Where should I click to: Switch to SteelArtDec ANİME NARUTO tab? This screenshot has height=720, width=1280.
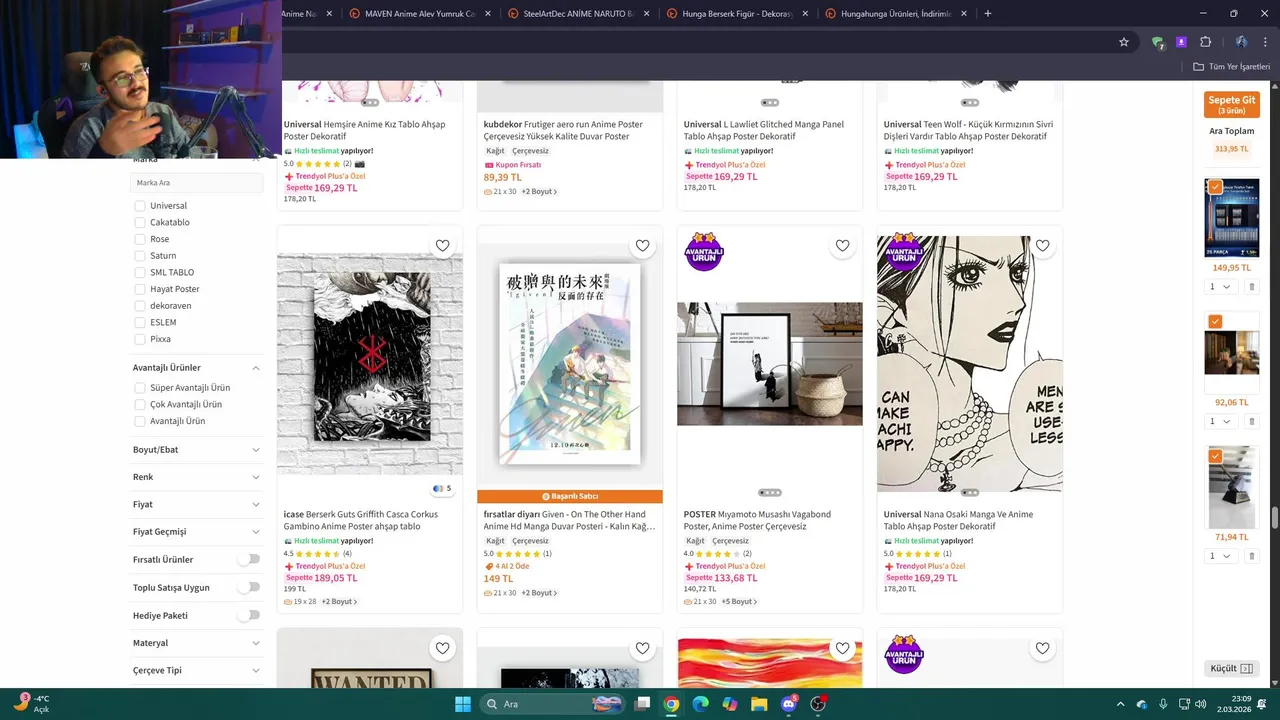point(578,14)
